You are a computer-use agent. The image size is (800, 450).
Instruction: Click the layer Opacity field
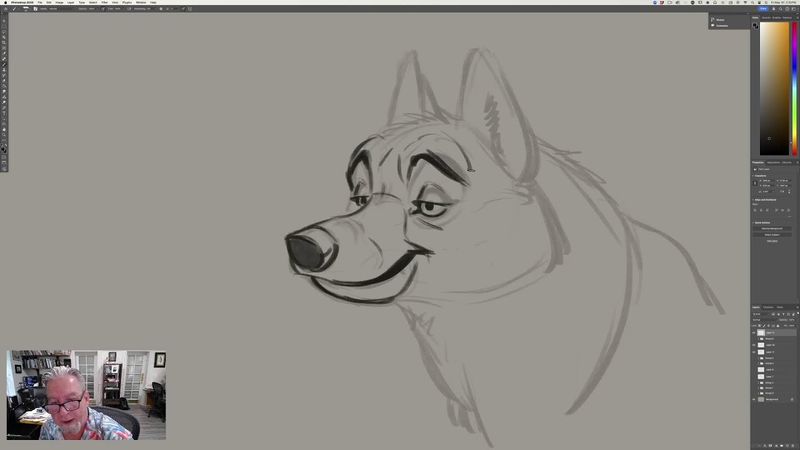[x=791, y=320]
